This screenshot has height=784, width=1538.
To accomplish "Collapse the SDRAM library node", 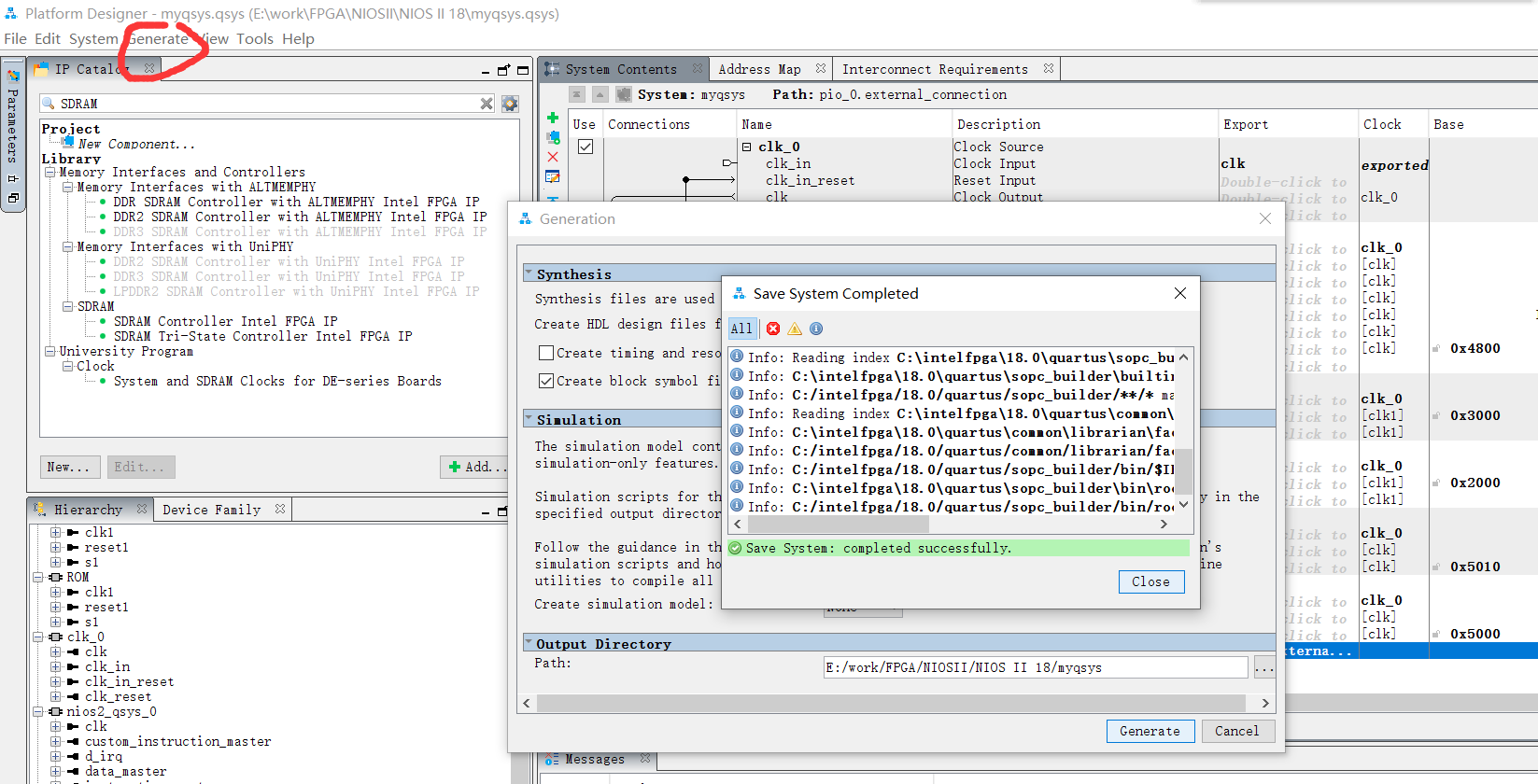I will (67, 306).
